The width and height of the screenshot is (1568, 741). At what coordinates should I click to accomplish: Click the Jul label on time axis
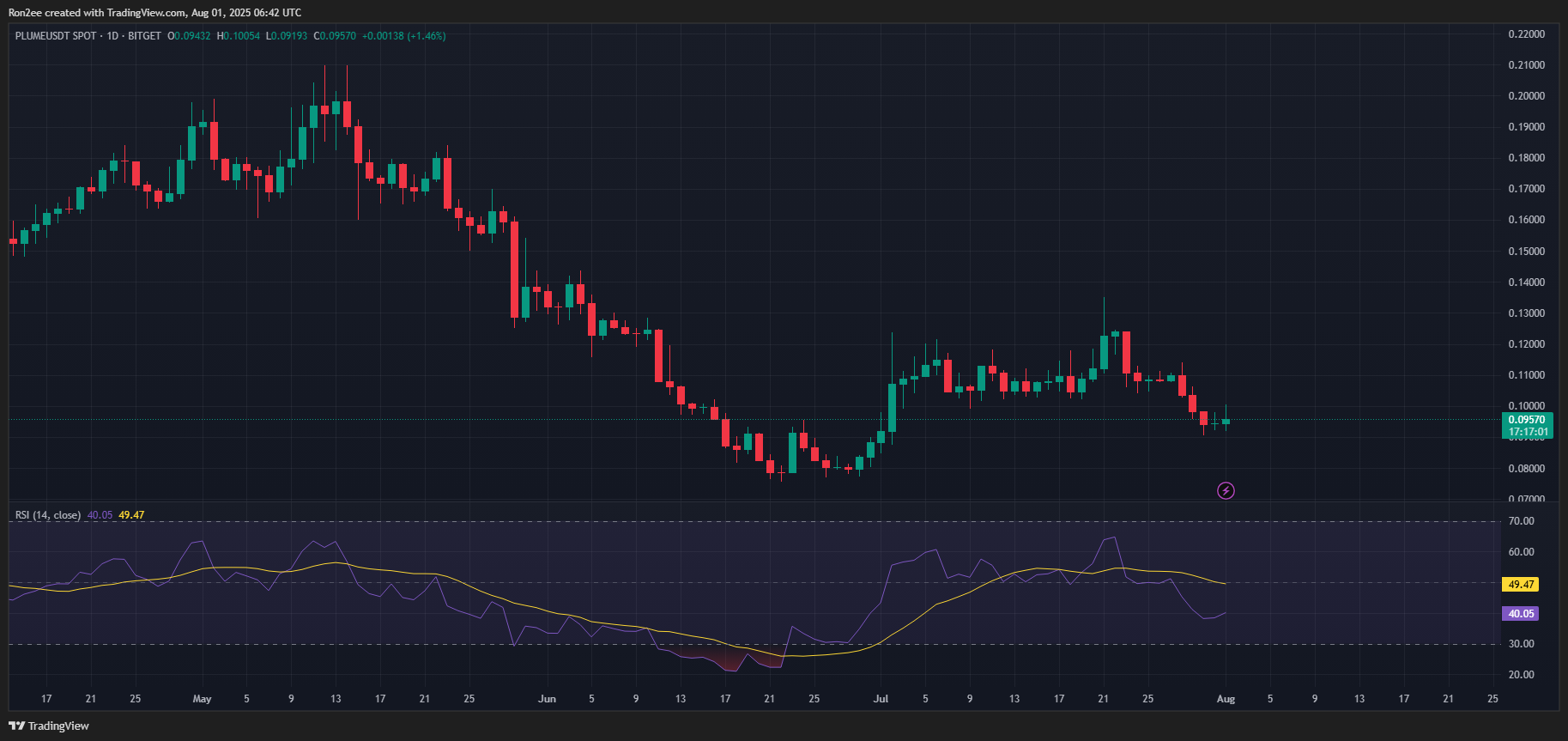click(881, 699)
